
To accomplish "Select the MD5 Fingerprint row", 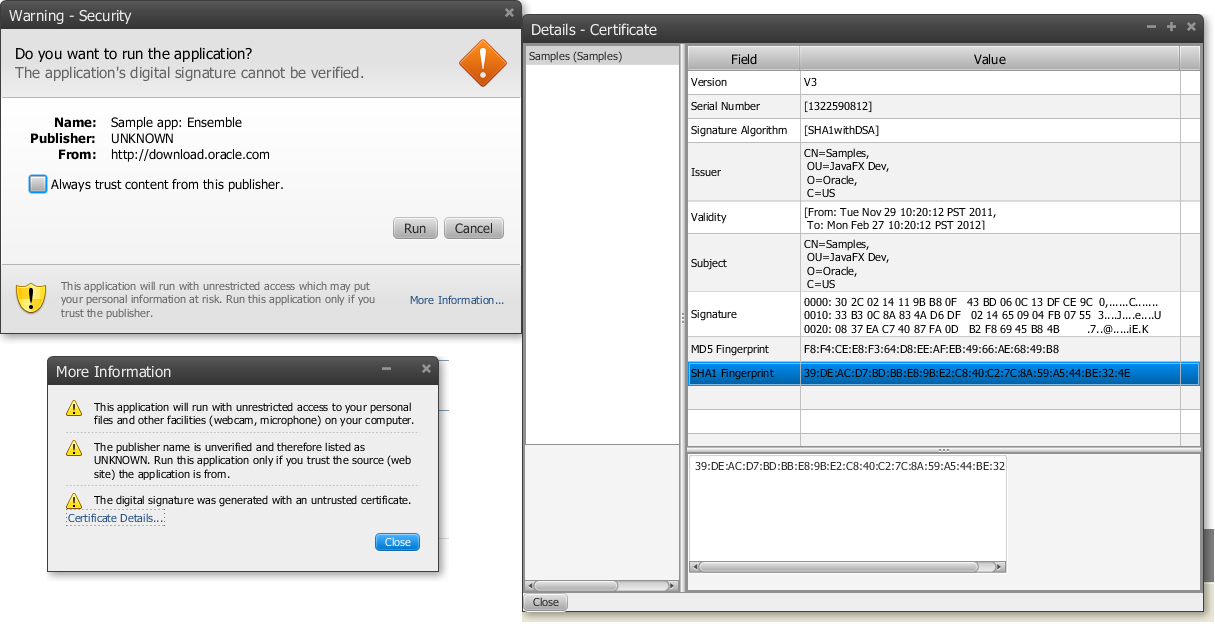I will point(743,349).
